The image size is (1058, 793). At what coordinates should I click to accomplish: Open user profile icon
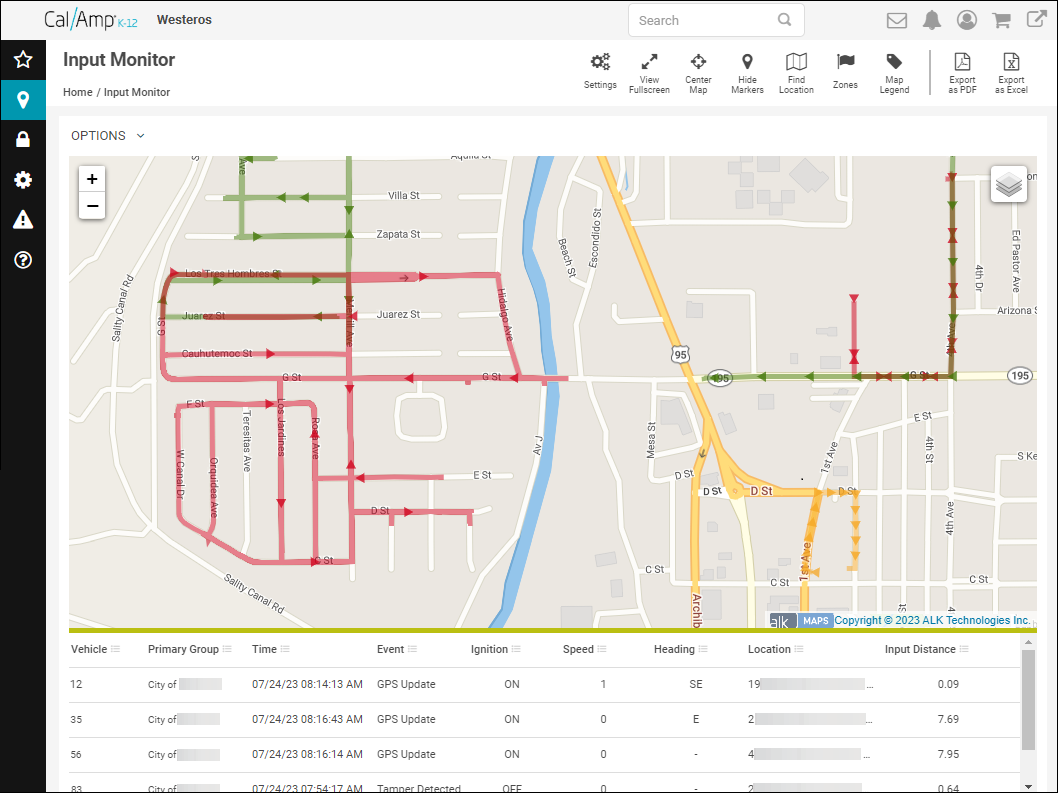(967, 20)
